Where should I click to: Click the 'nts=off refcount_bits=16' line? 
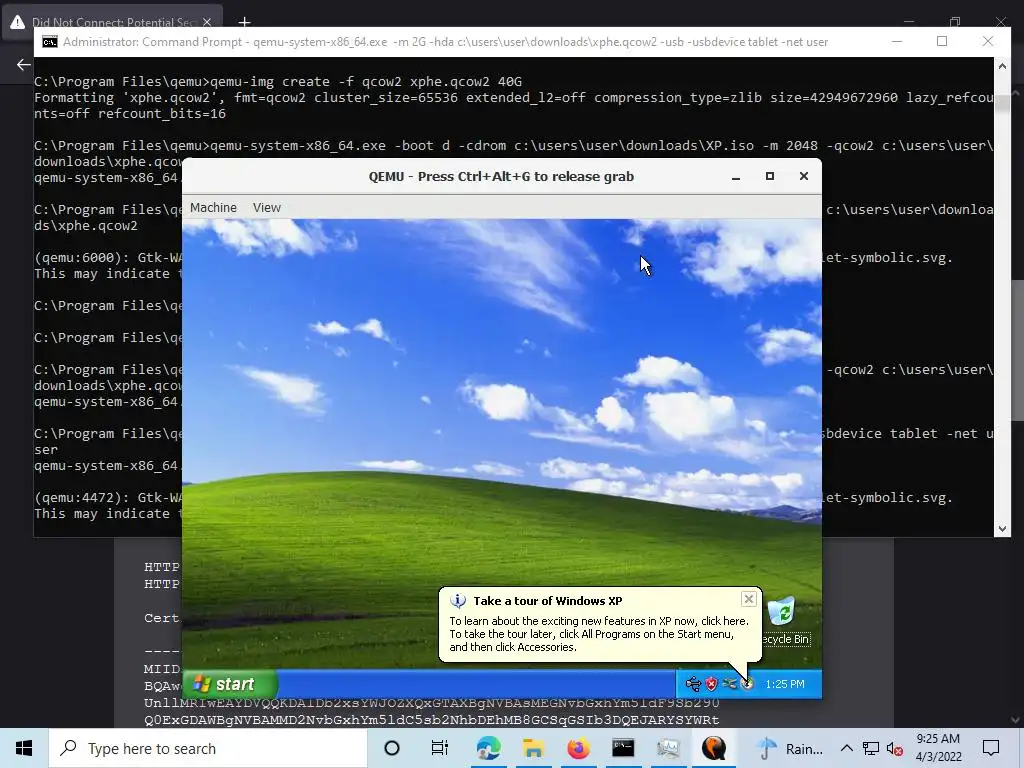[x=130, y=114]
